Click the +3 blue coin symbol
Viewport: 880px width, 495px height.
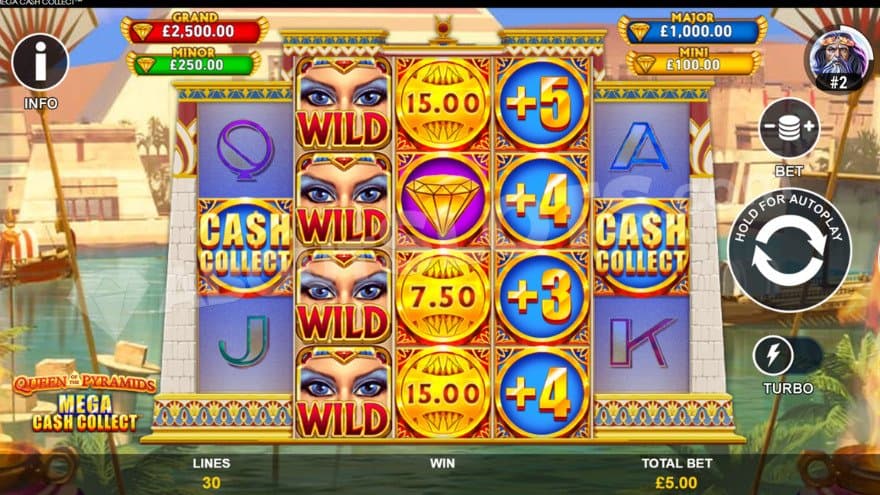click(542, 297)
